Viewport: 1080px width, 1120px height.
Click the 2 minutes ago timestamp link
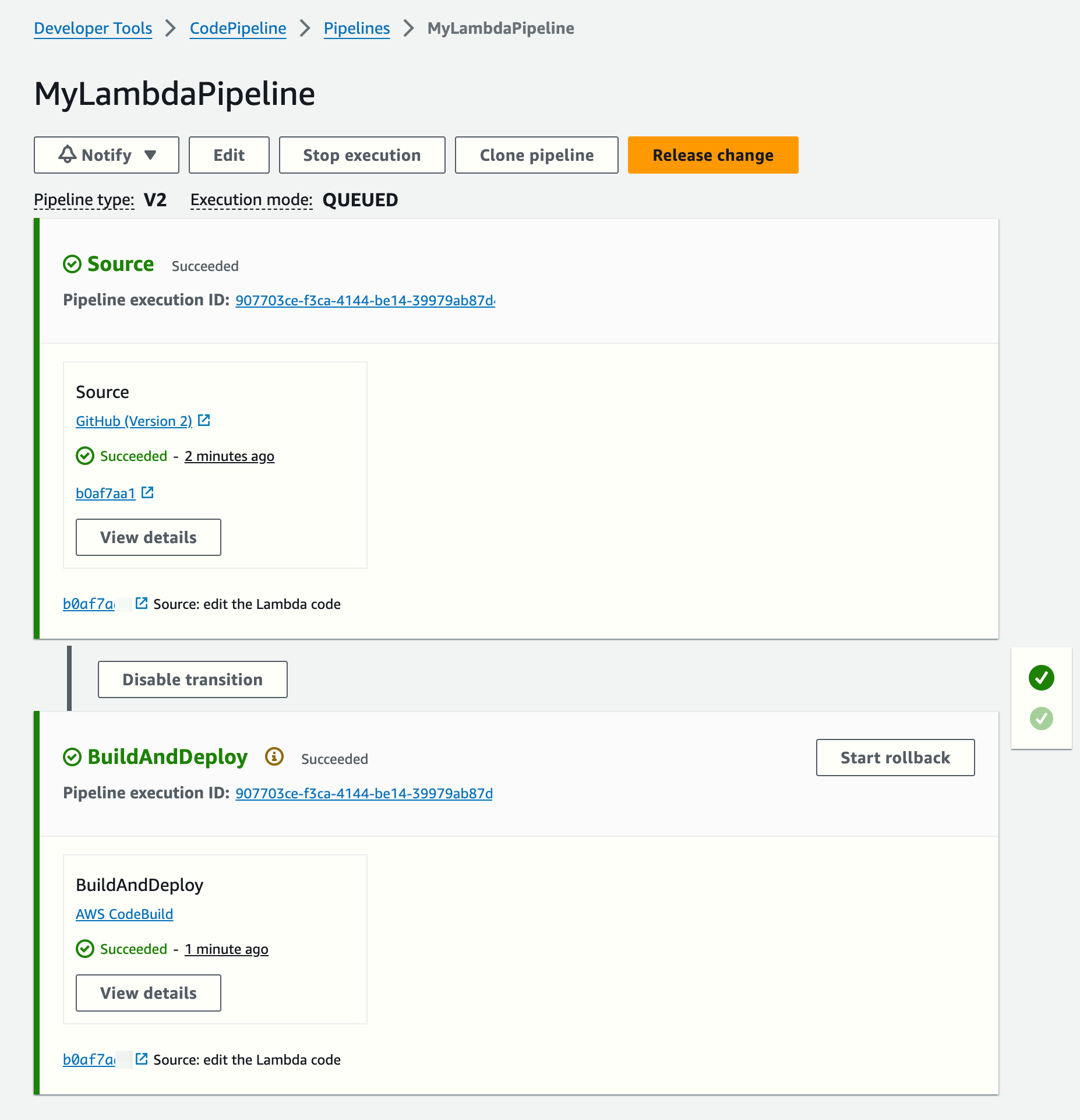pos(229,456)
